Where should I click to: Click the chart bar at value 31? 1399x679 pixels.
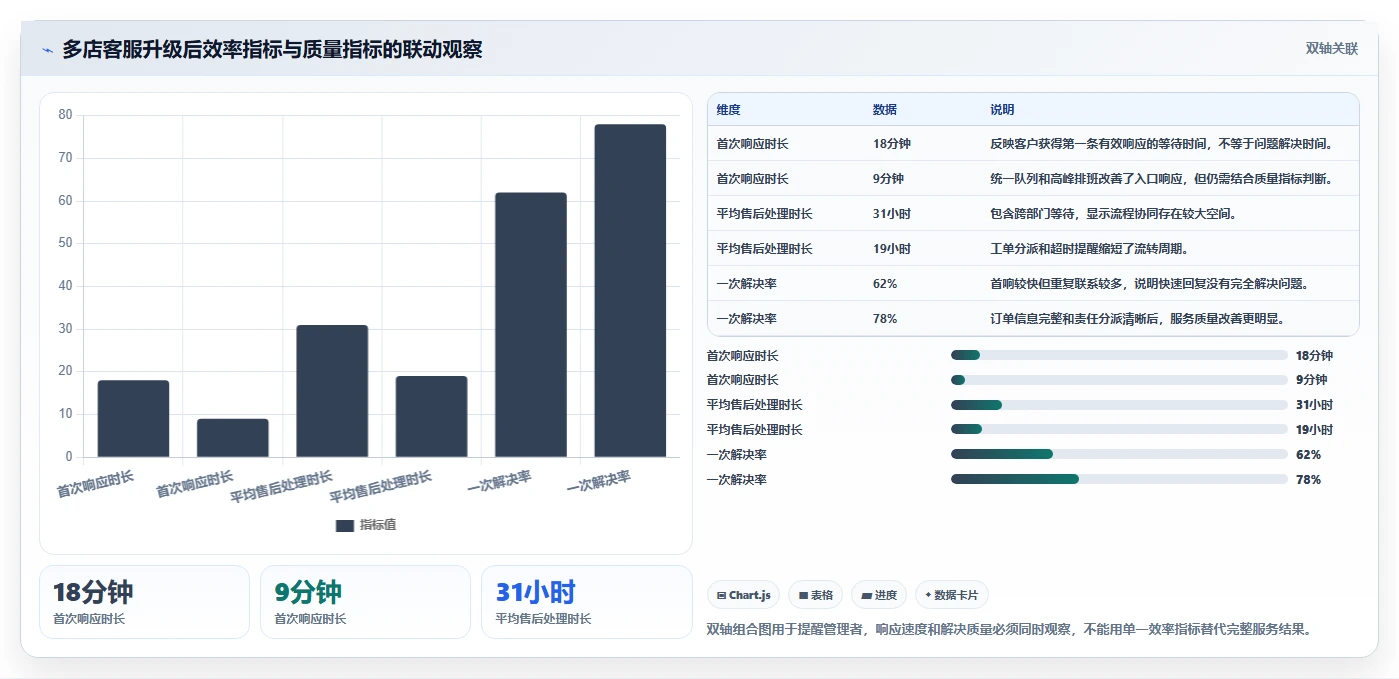point(332,391)
